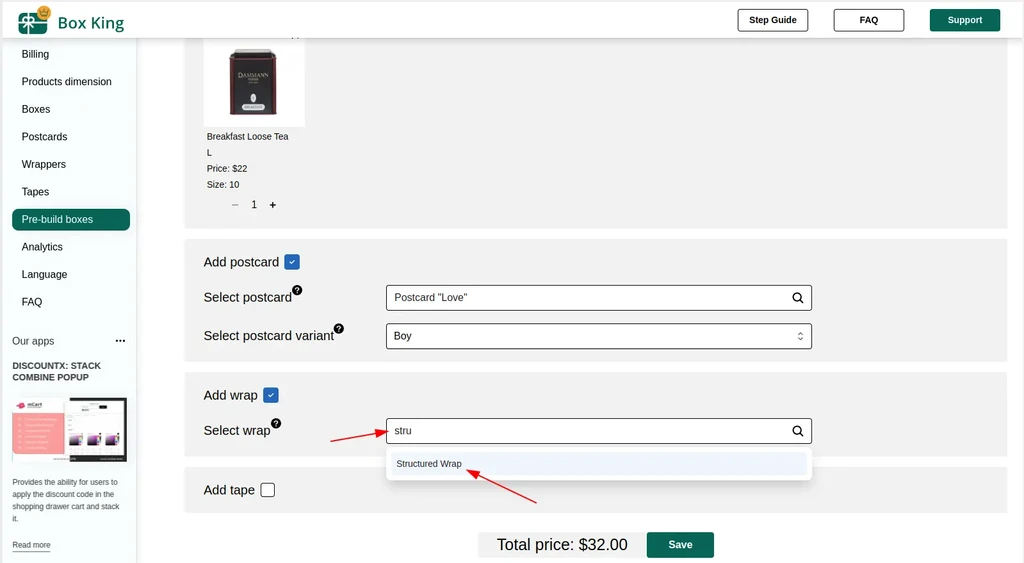The width and height of the screenshot is (1024, 563).
Task: Increase Breakfast Loose Tea quantity with plus
Action: [x=273, y=205]
